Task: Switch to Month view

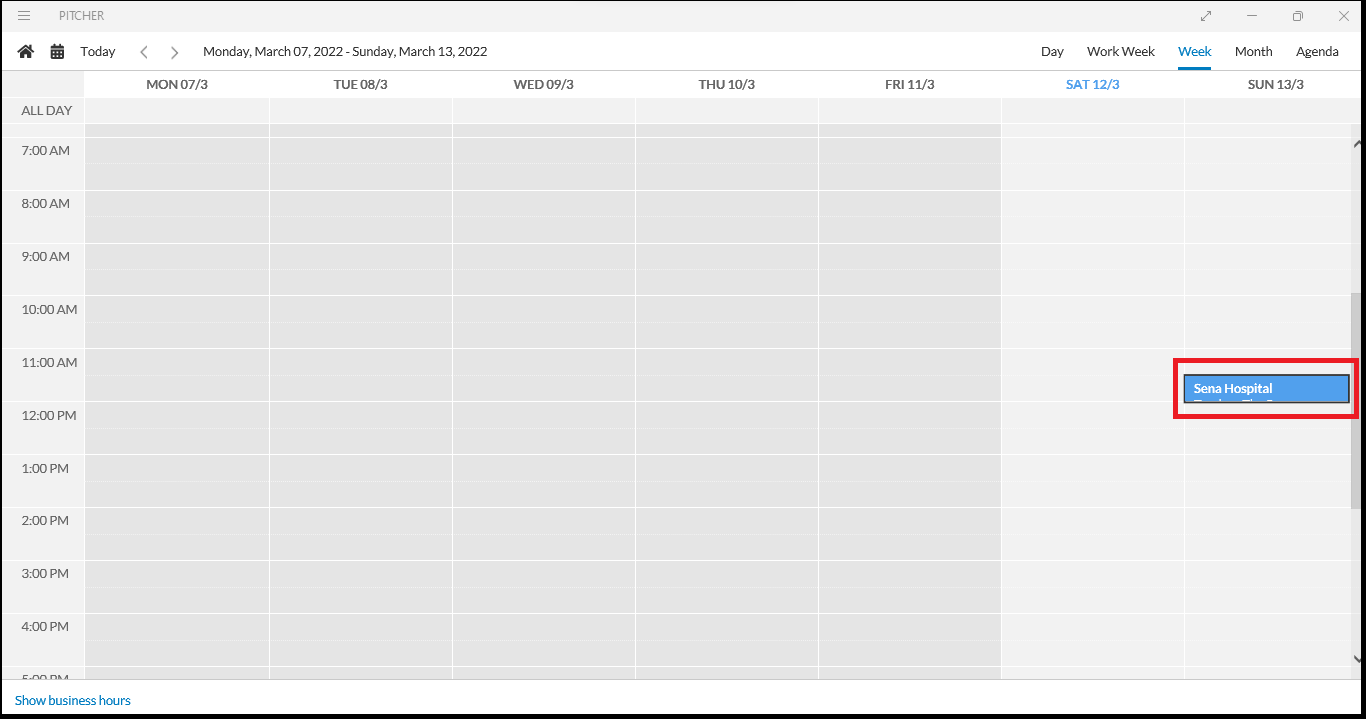Action: click(x=1253, y=51)
